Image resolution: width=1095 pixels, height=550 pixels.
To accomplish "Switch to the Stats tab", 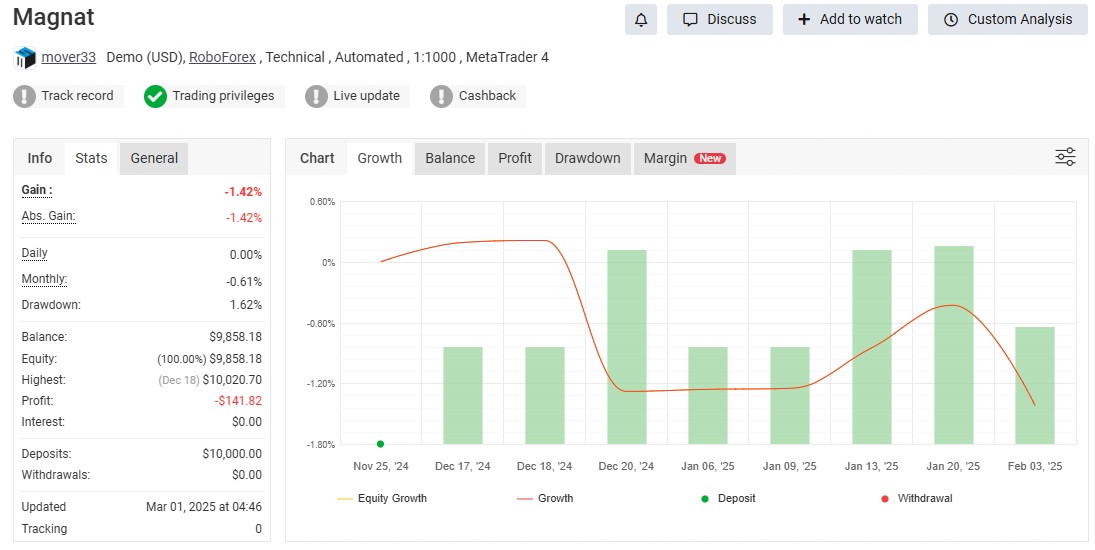I will pos(91,158).
